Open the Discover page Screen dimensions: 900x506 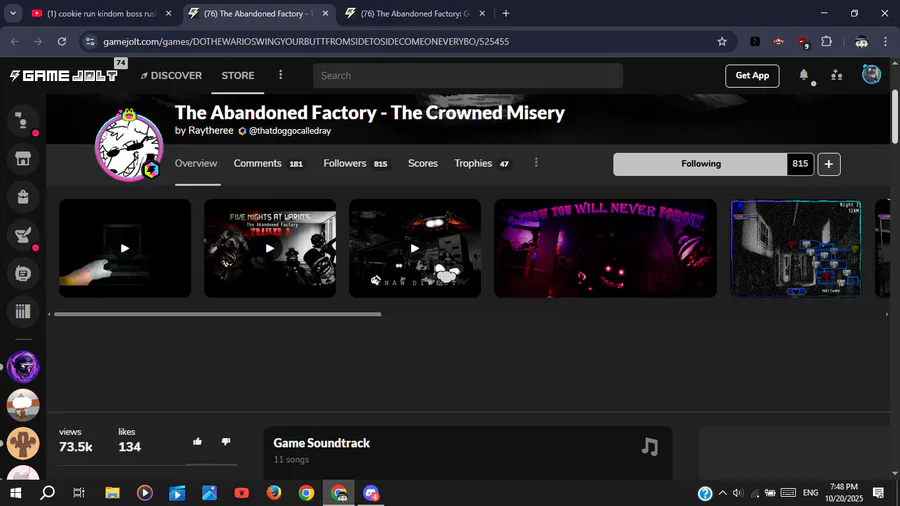(171, 75)
